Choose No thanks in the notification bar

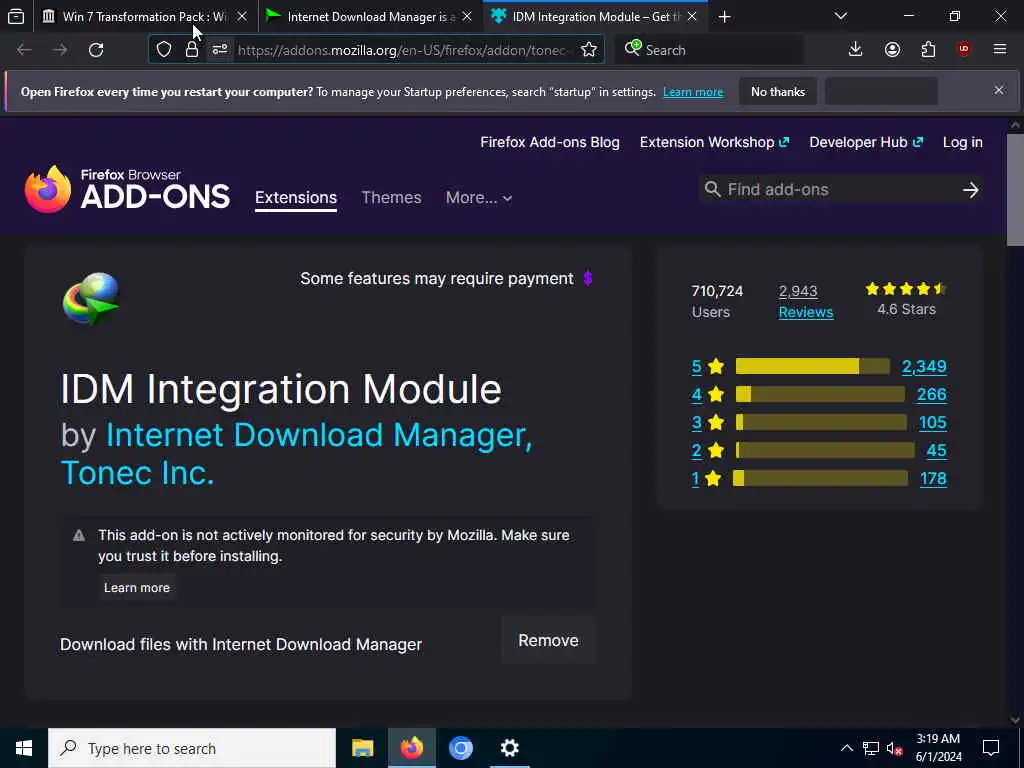[778, 91]
